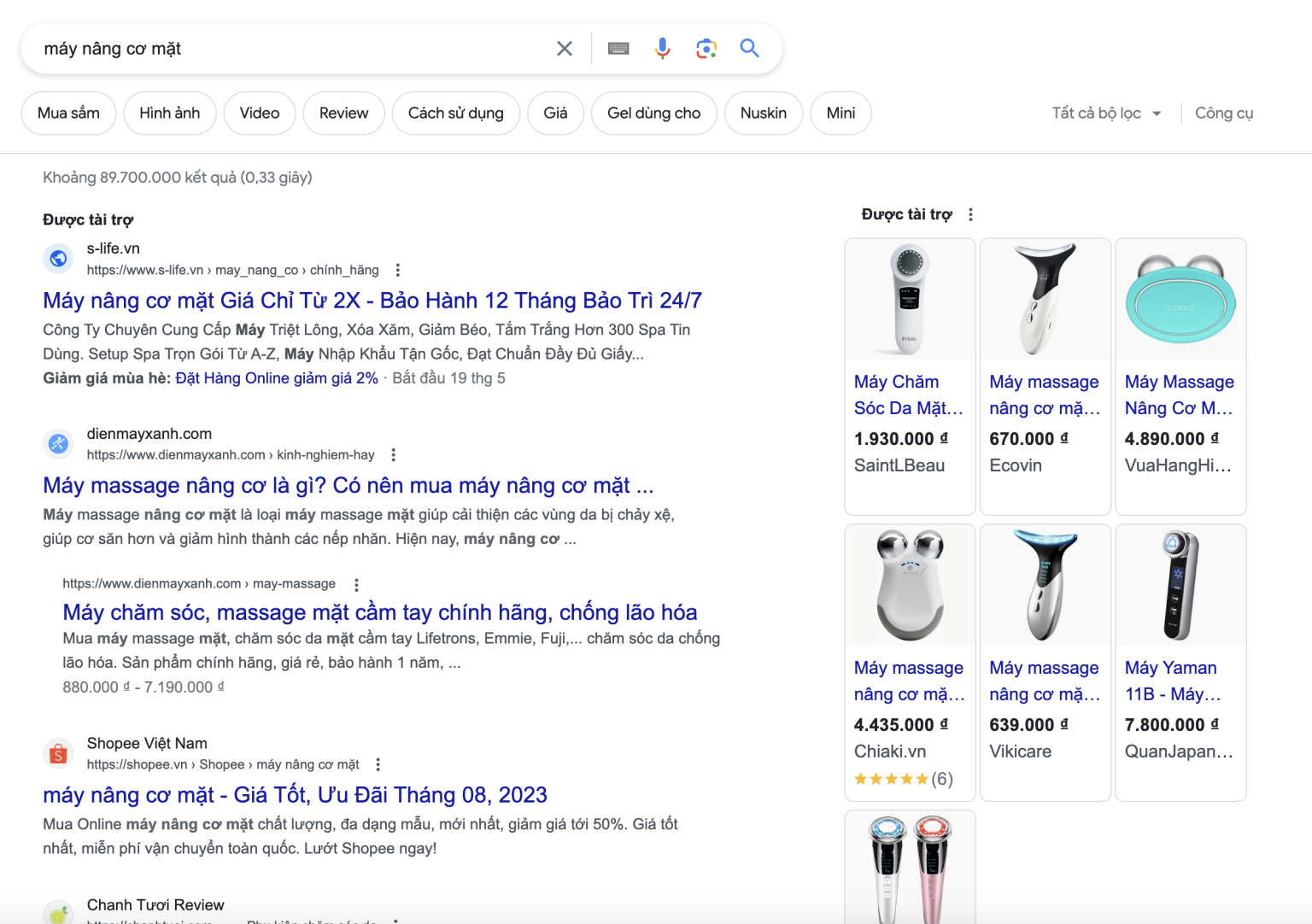Open the on-screen keyboard input tool
Screen dimensions: 1312x924
click(x=618, y=49)
